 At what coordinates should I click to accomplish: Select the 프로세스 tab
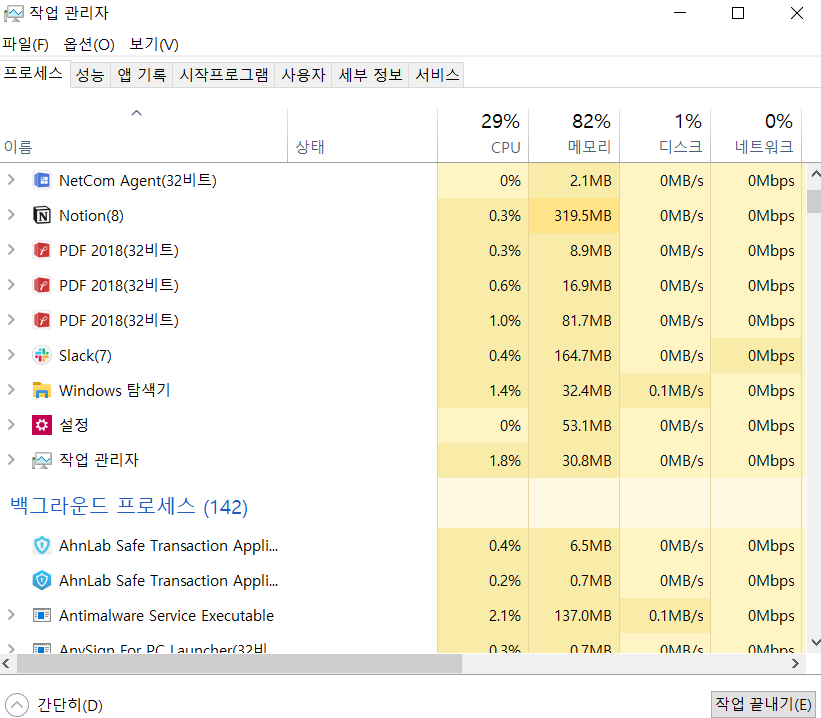click(34, 73)
